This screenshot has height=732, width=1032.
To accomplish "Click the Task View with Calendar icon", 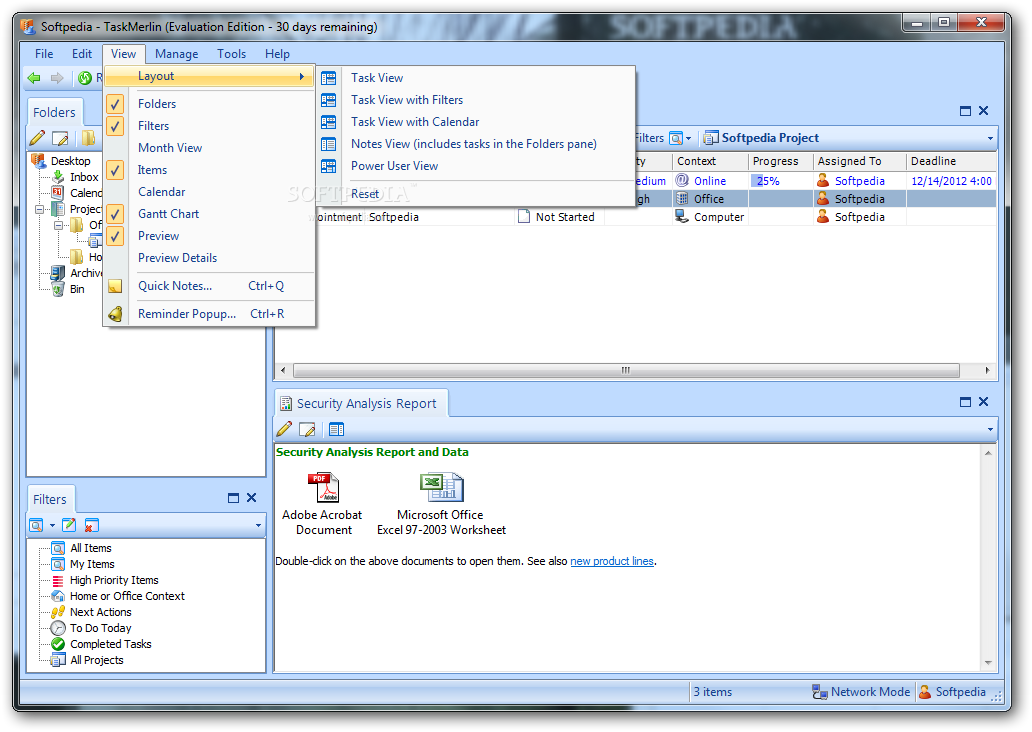I will click(328, 122).
